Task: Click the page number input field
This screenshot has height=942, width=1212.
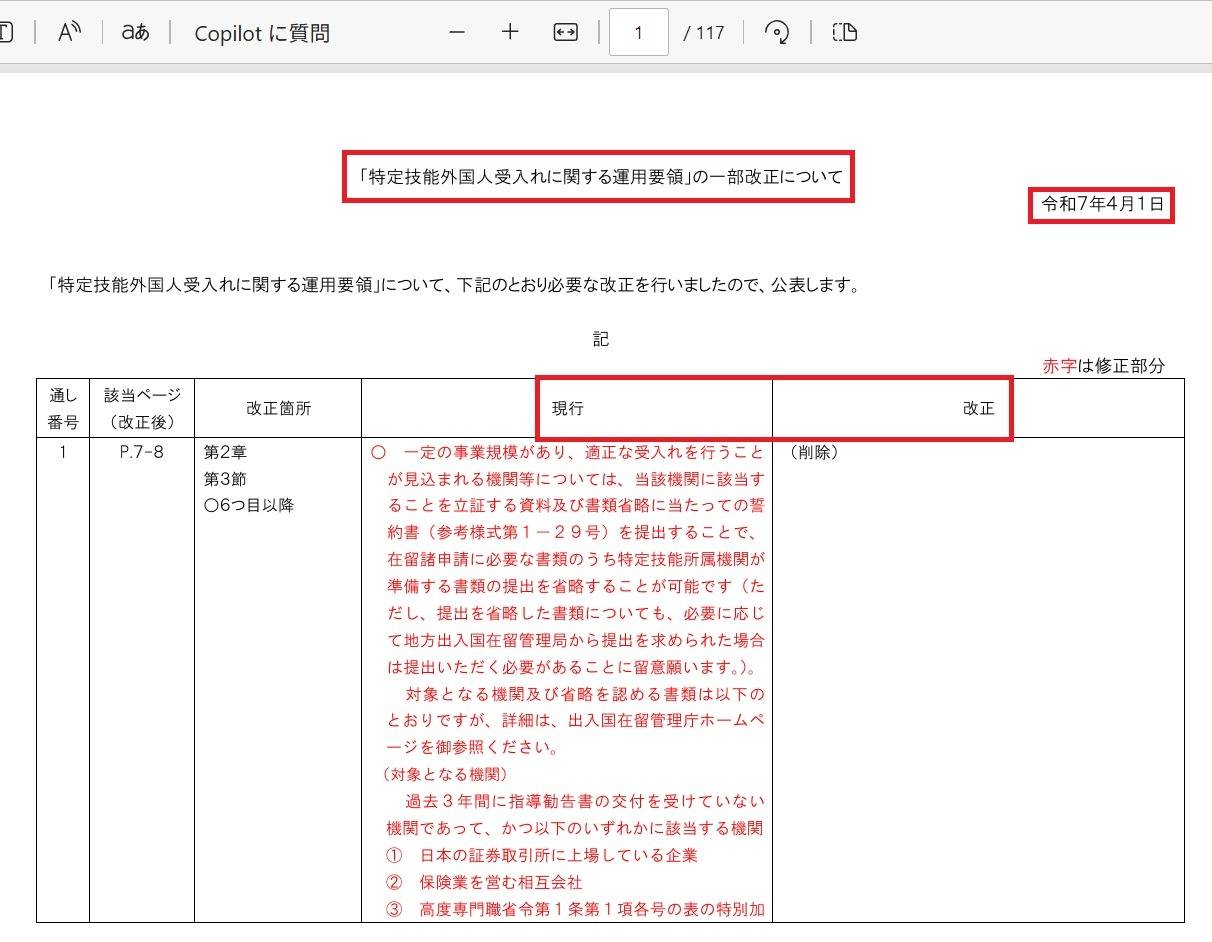Action: coord(638,33)
